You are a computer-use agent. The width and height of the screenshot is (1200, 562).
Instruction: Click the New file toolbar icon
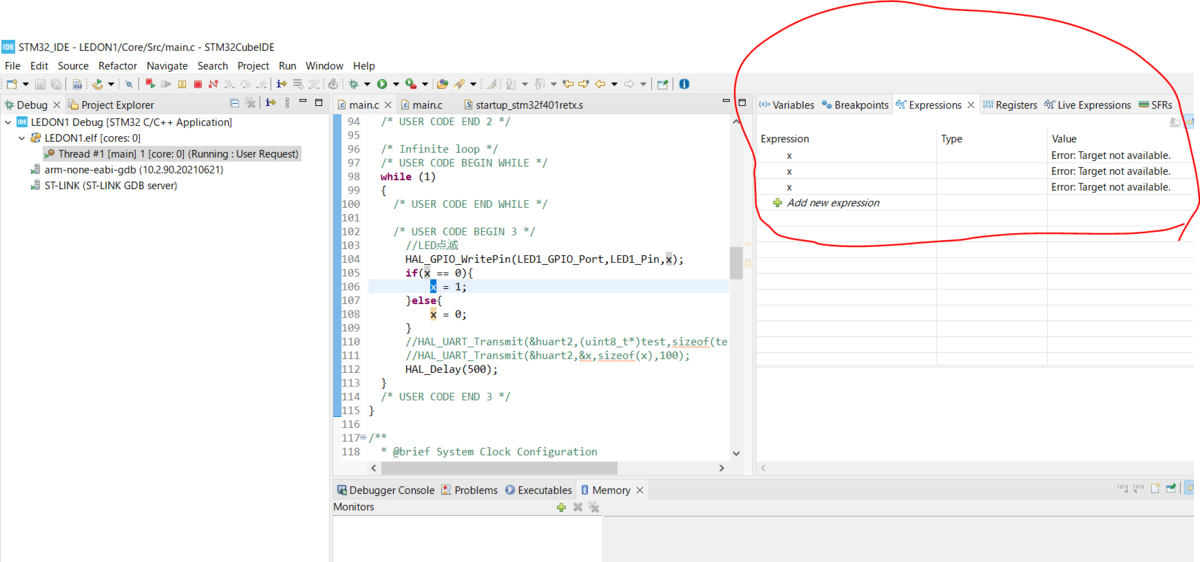pyautogui.click(x=10, y=85)
